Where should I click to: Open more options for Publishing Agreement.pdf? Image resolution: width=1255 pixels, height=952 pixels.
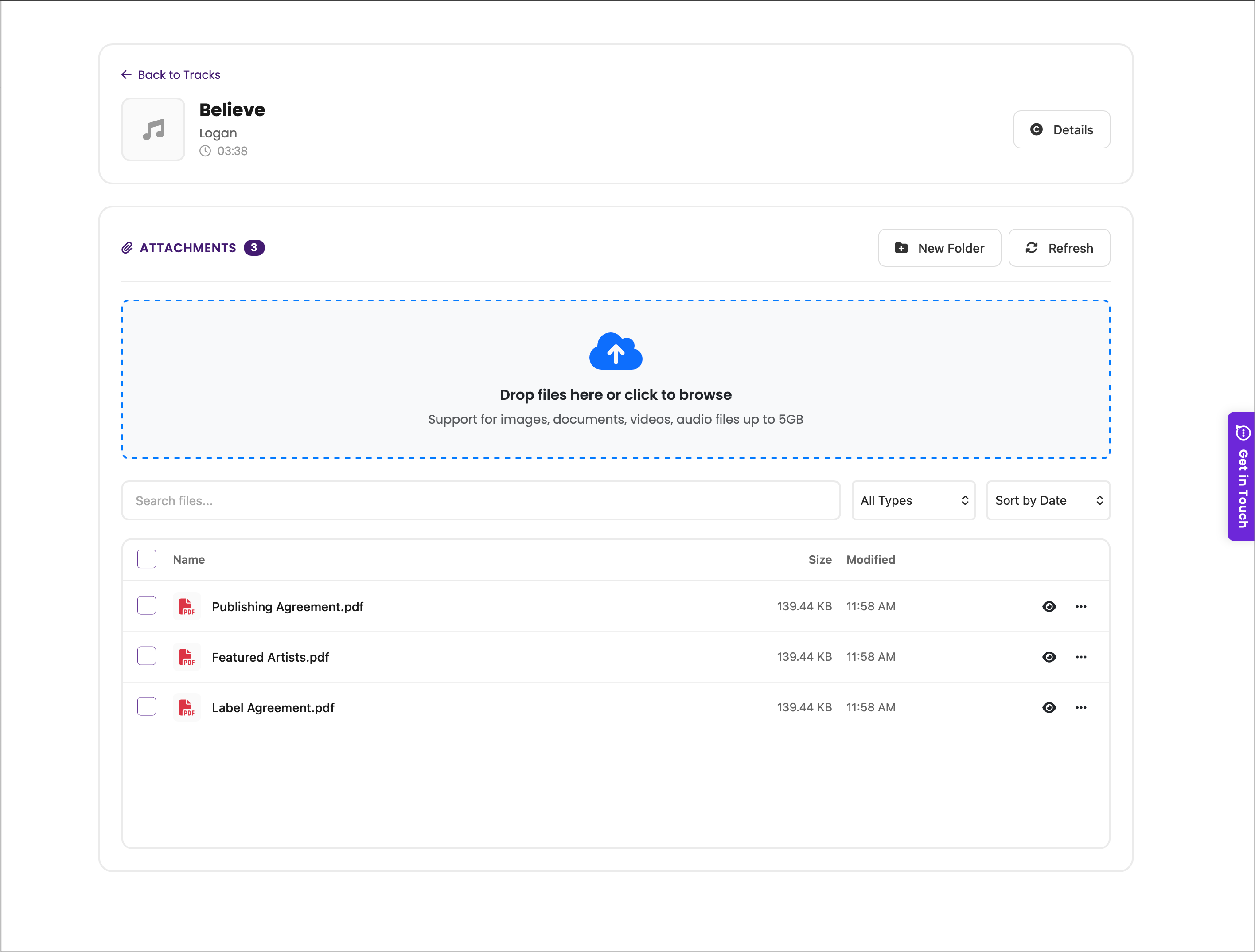(1081, 606)
